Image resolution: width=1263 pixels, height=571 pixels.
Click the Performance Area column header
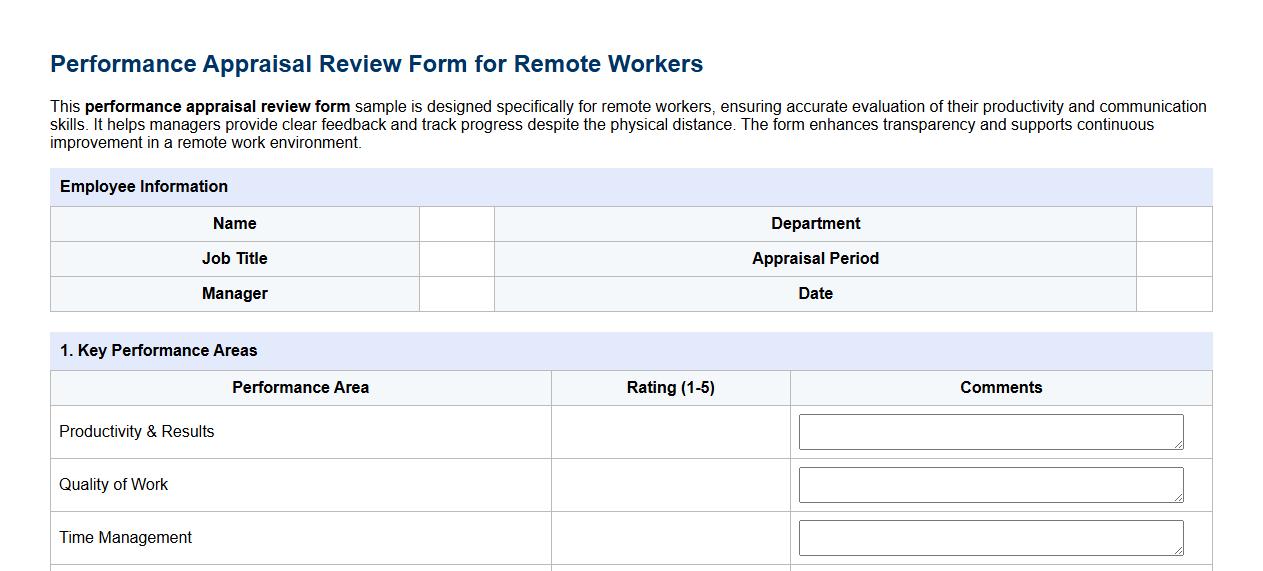click(301, 388)
